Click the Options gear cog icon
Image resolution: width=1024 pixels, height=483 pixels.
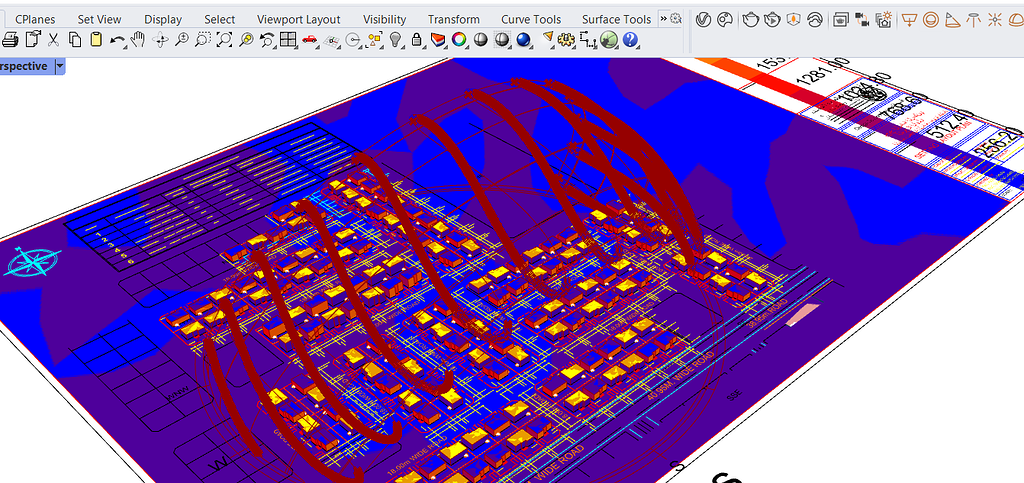[x=566, y=40]
